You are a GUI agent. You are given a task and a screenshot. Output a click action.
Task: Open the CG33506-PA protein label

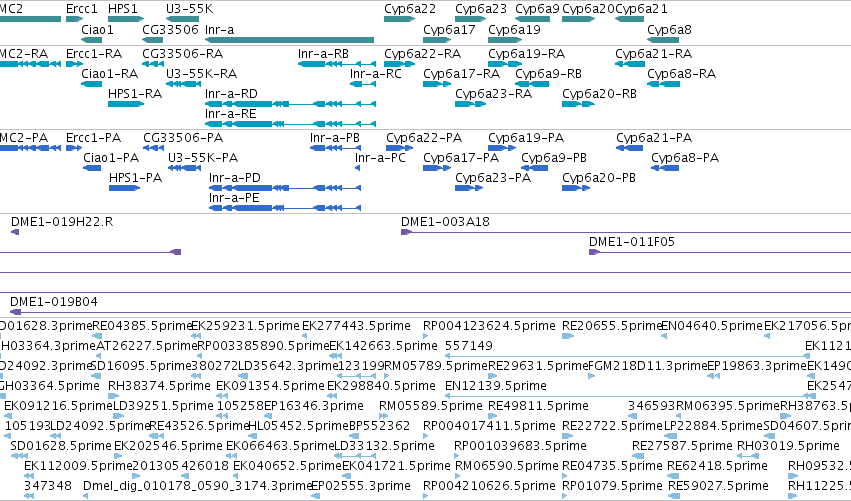(183, 138)
